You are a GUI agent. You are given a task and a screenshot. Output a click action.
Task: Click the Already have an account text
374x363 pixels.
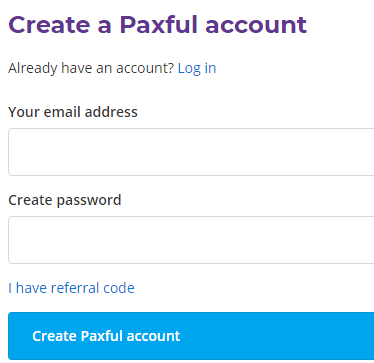click(91, 68)
